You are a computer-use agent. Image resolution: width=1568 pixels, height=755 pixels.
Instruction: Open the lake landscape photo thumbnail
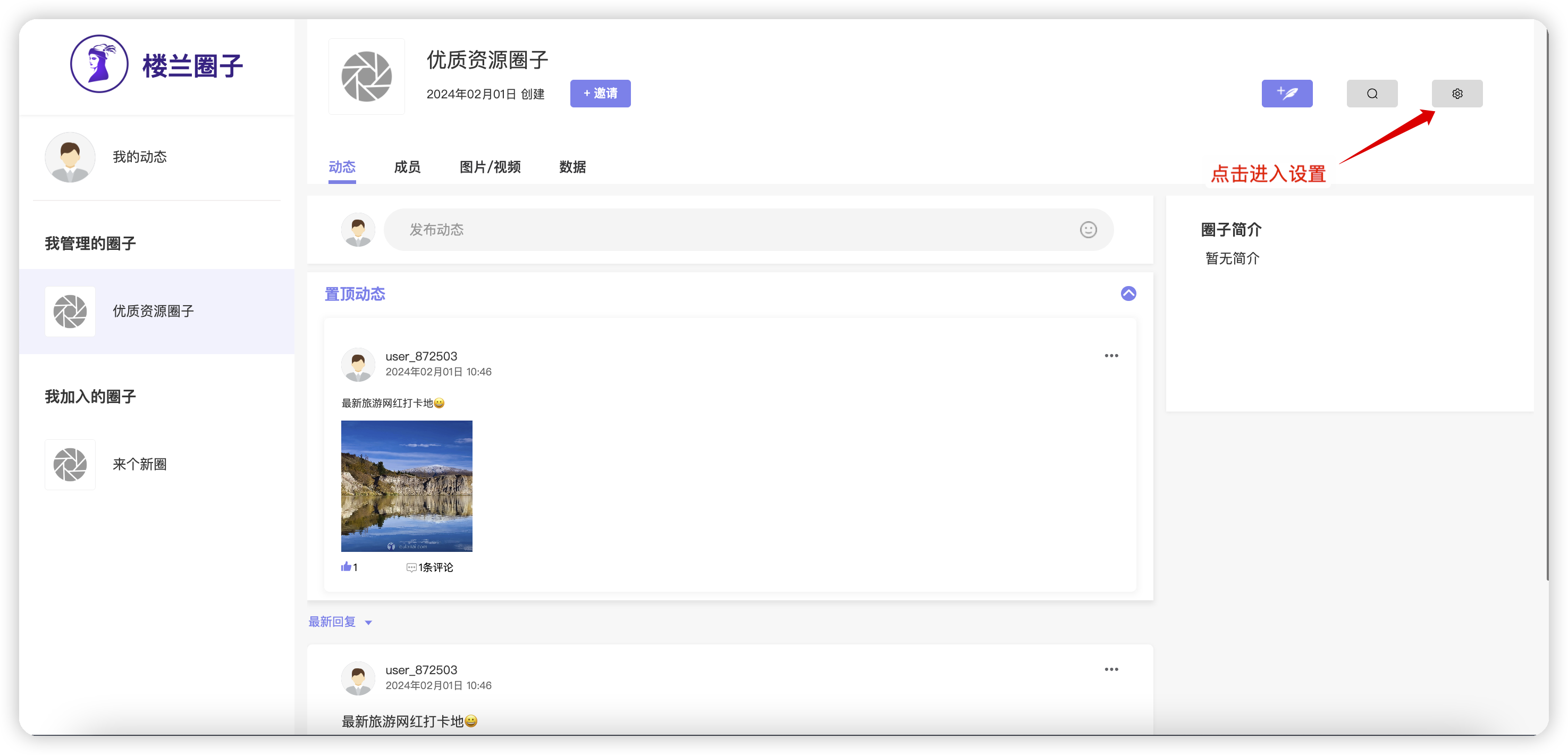tap(407, 486)
